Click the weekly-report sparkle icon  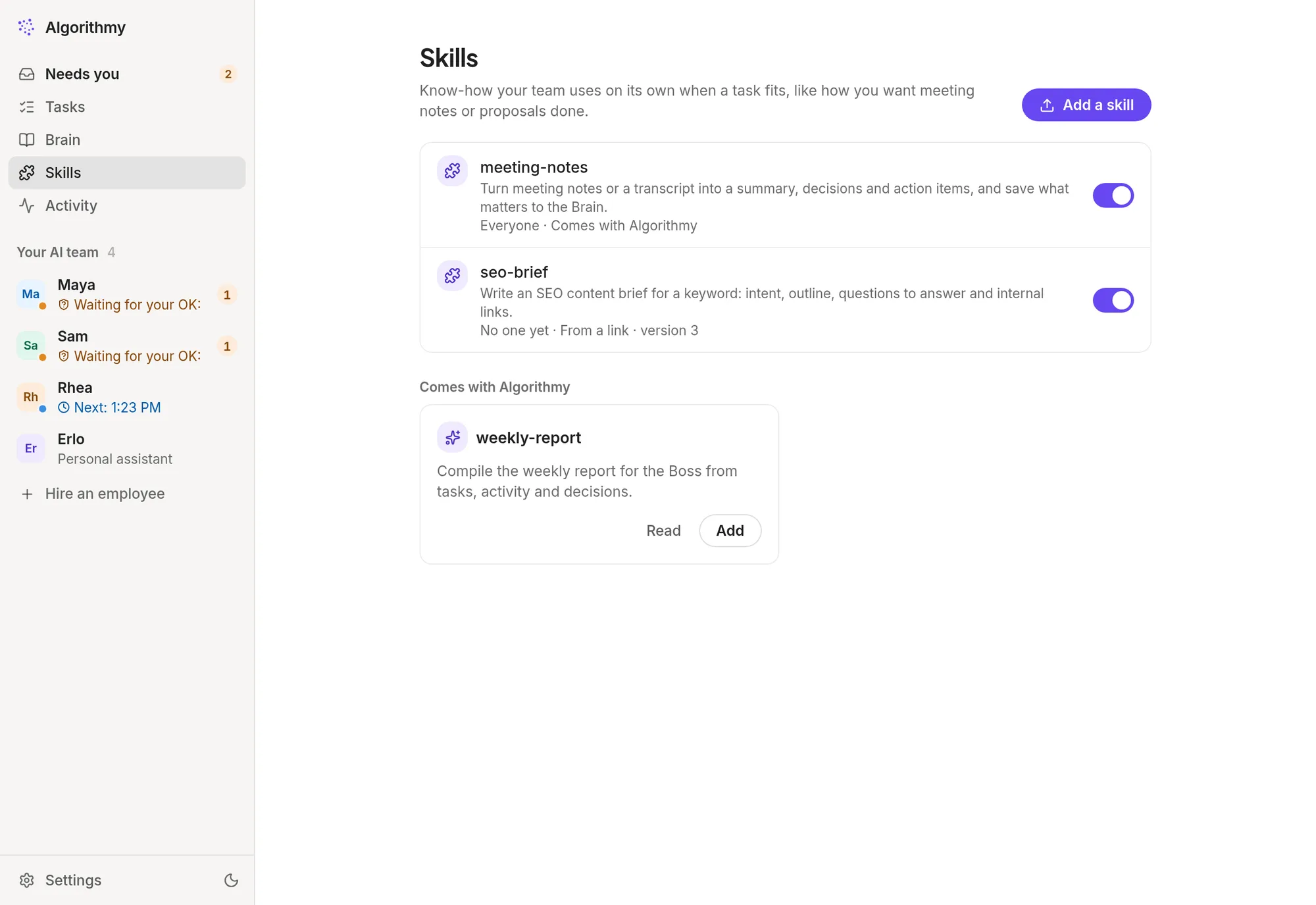pos(452,437)
